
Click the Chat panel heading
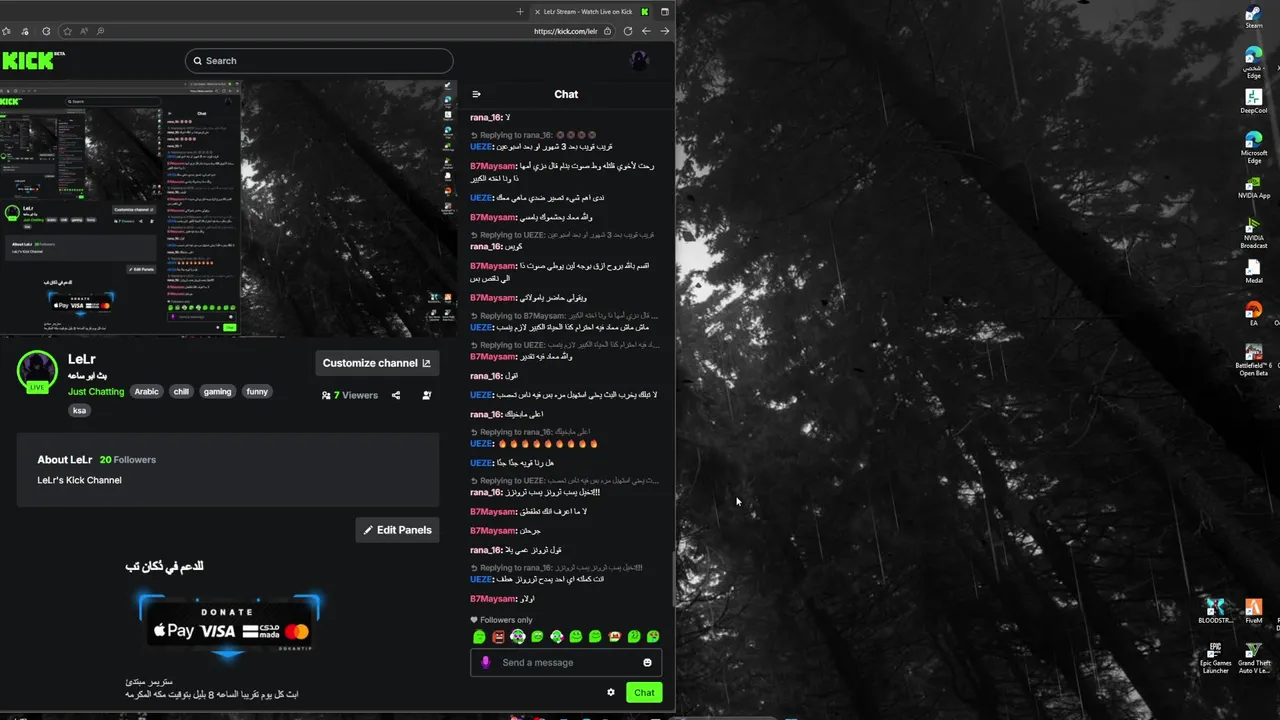coord(566,94)
